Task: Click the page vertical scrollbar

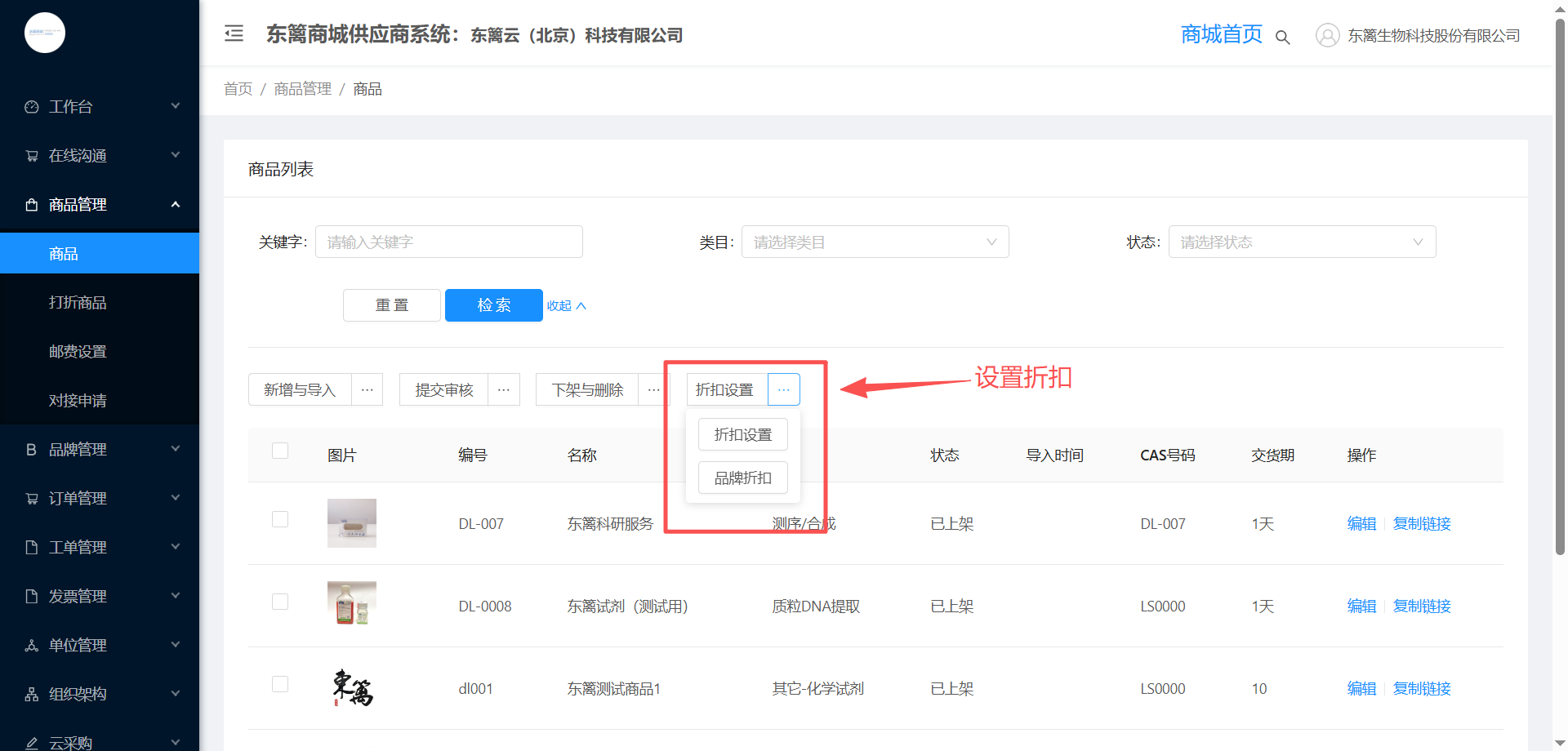Action: pyautogui.click(x=1560, y=286)
